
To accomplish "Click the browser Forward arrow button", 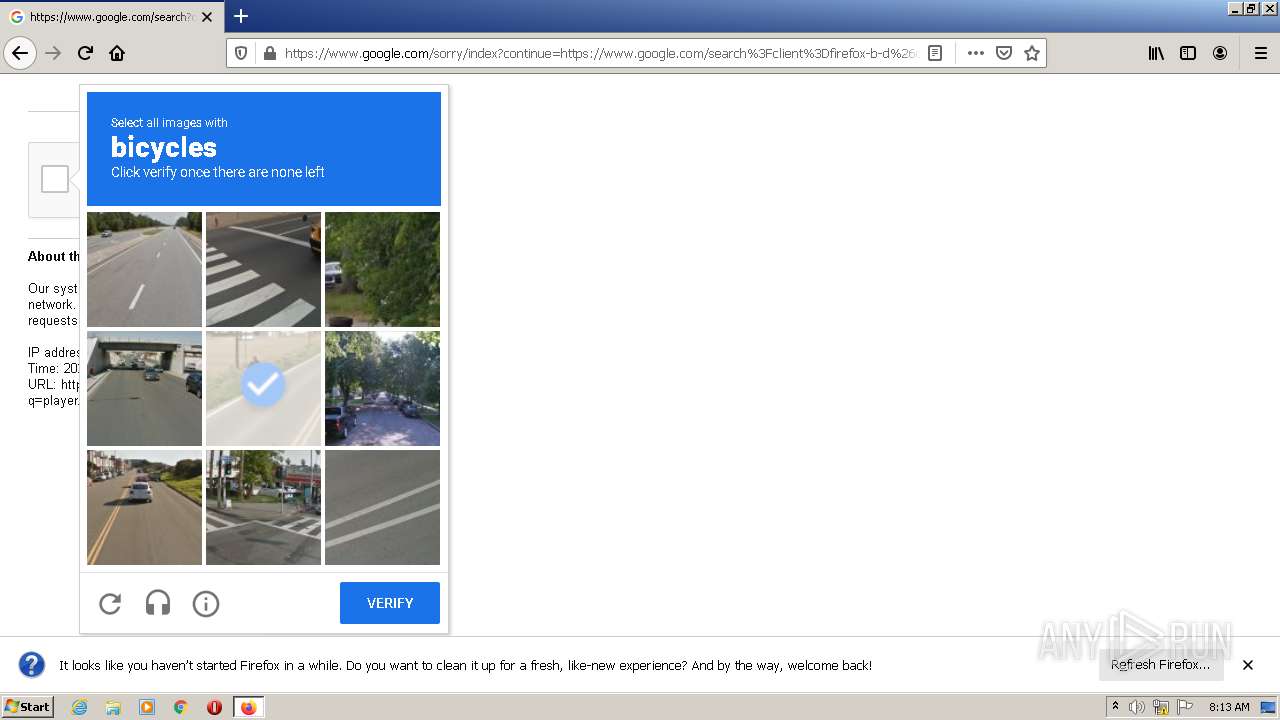I will tap(54, 53).
